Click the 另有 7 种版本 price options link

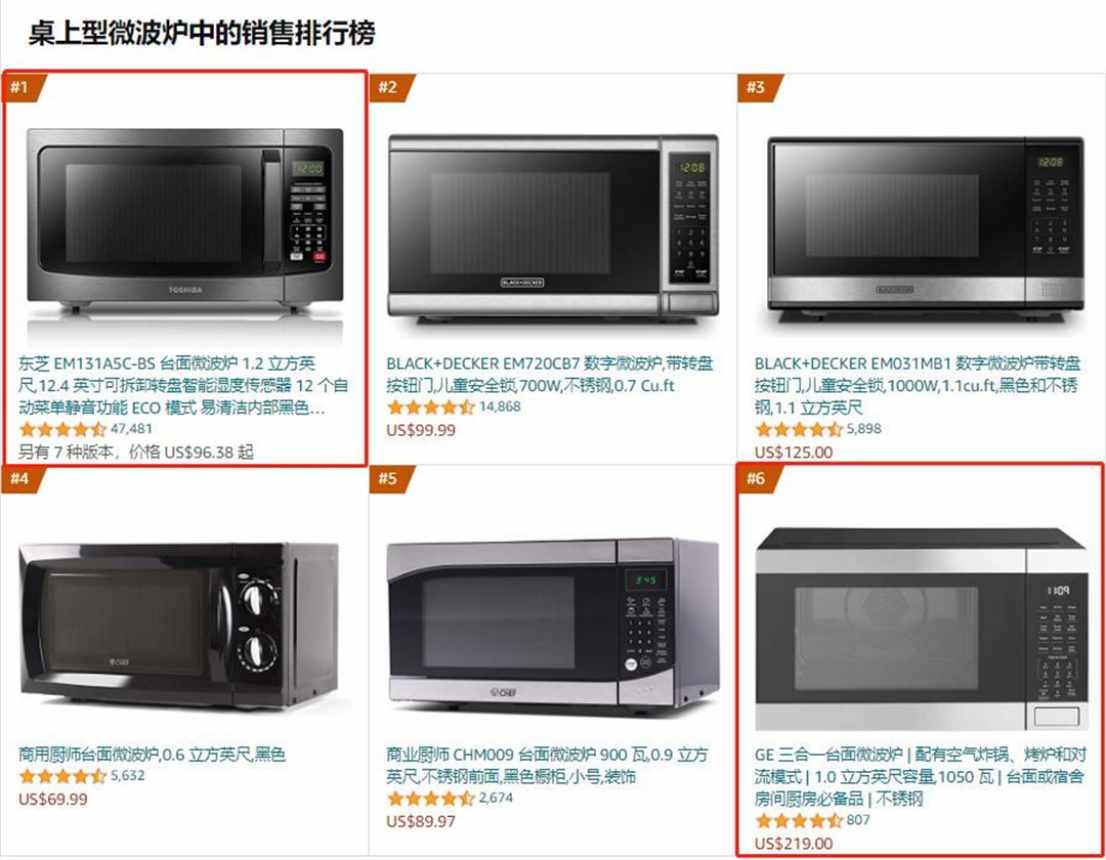pos(135,452)
